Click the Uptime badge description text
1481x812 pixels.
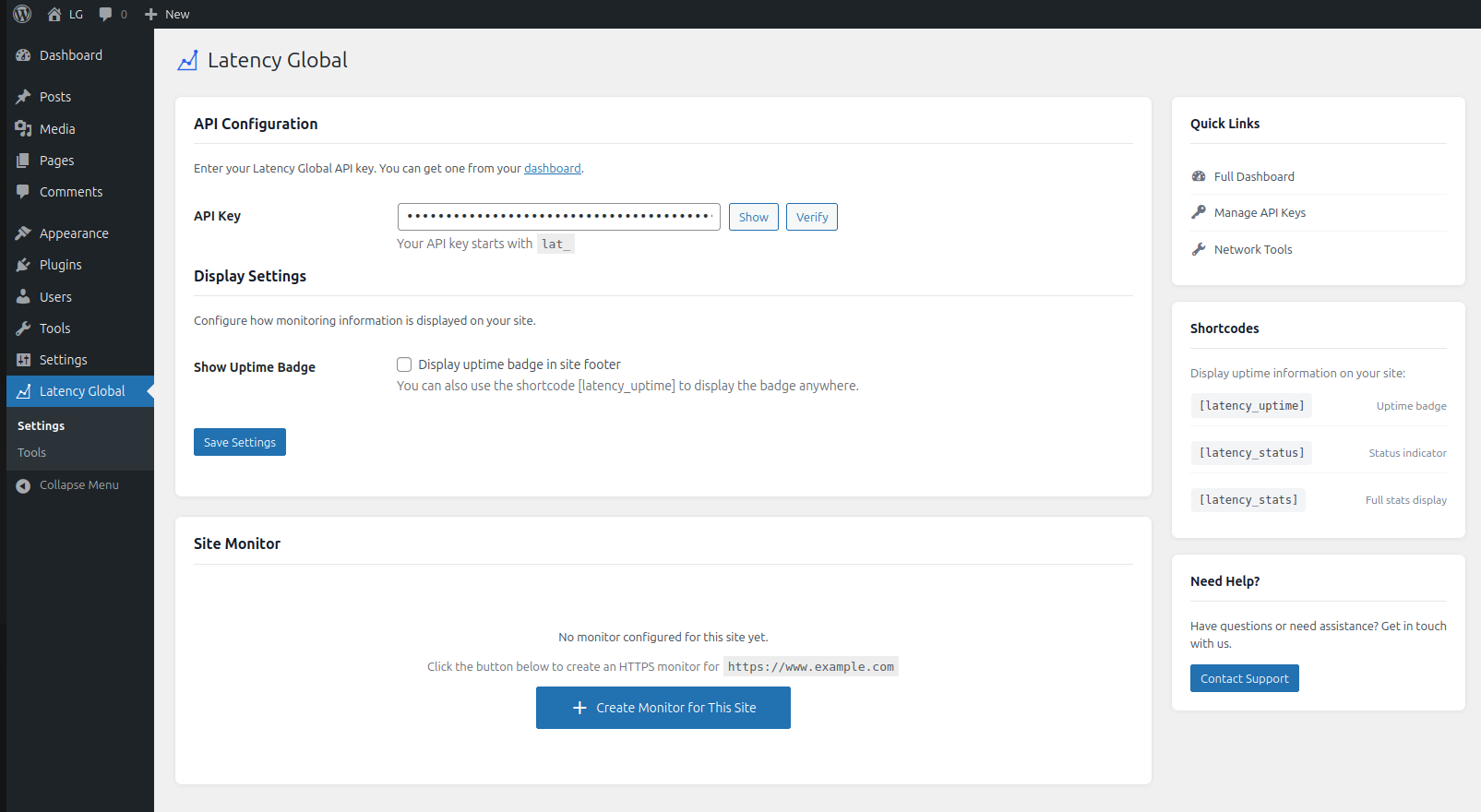tap(1412, 406)
